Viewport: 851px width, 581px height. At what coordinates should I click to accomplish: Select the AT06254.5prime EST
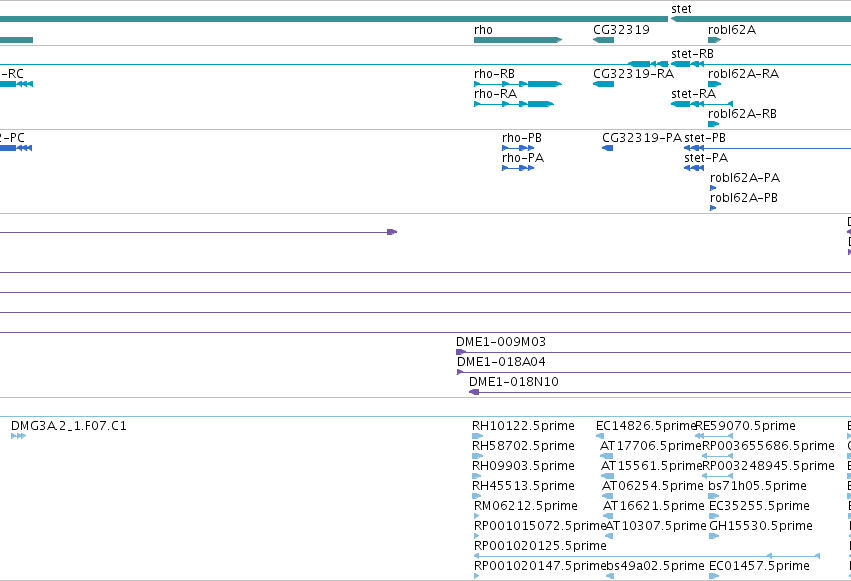608,496
